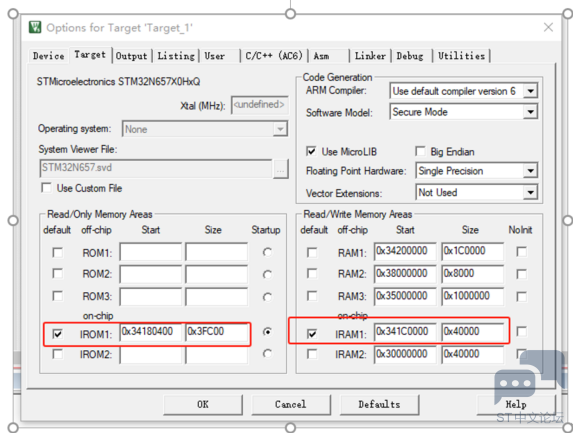Enable NoInit for RAM3
This screenshot has width=573, height=433.
pos(521,296)
